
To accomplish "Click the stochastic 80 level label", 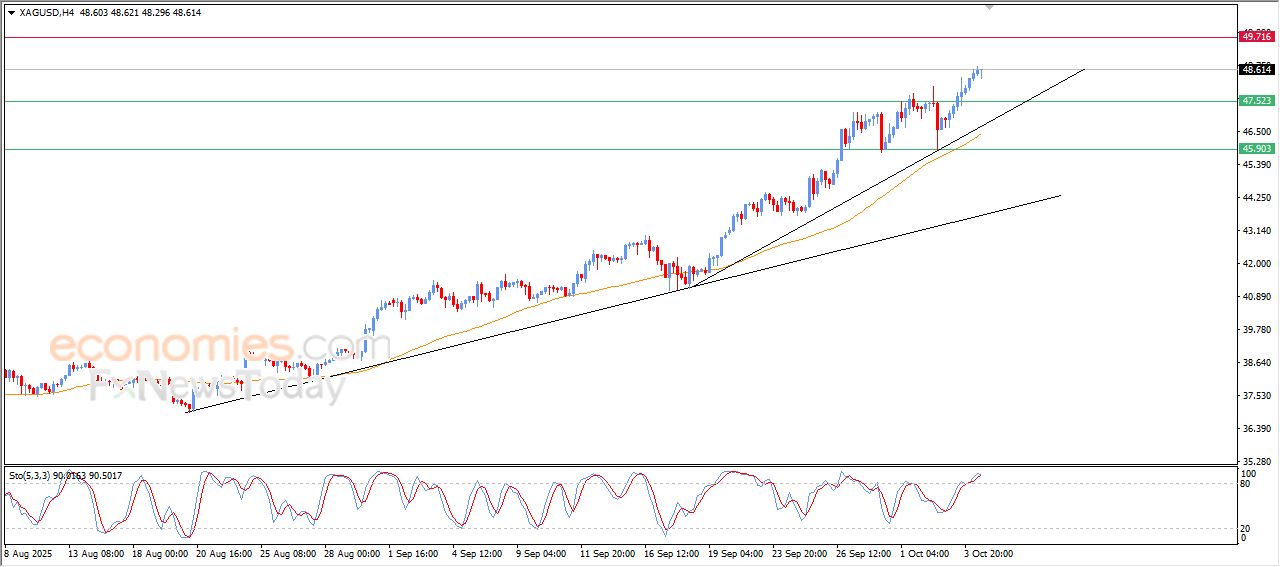I will (1246, 484).
